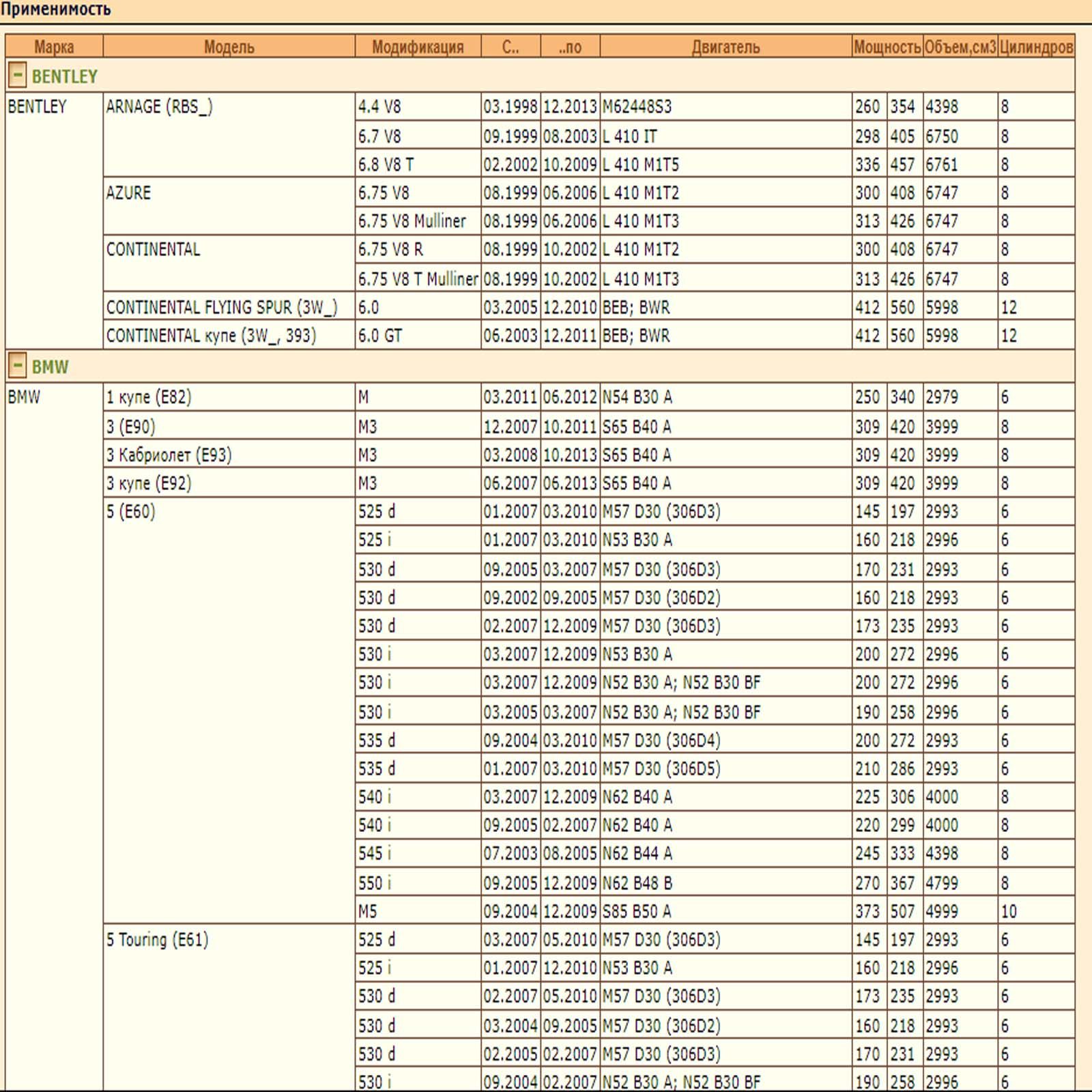
Task: Click the Объем,см3 column header
Action: click(960, 46)
